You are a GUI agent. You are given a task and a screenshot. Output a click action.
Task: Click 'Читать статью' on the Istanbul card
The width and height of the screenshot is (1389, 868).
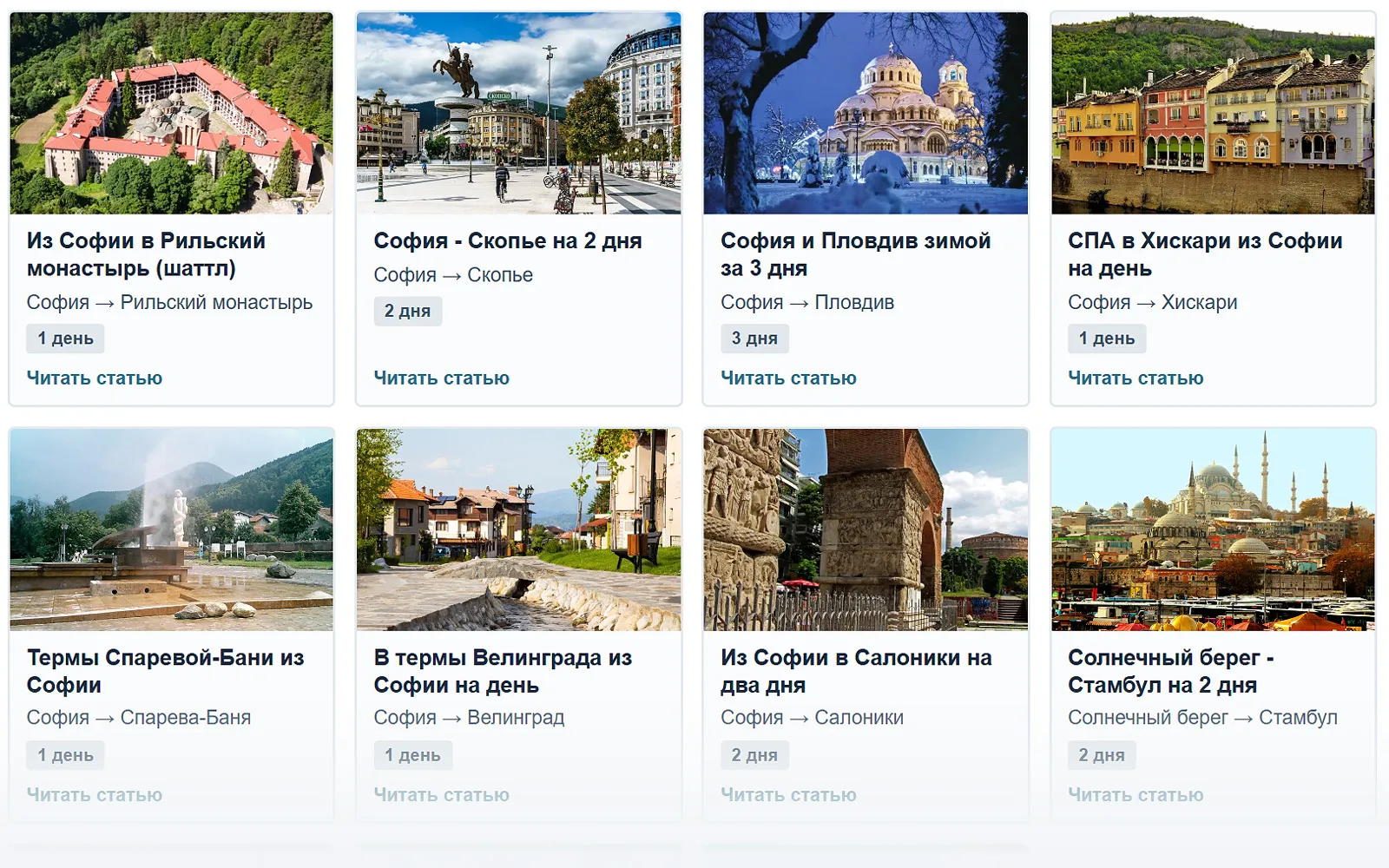(x=1136, y=794)
